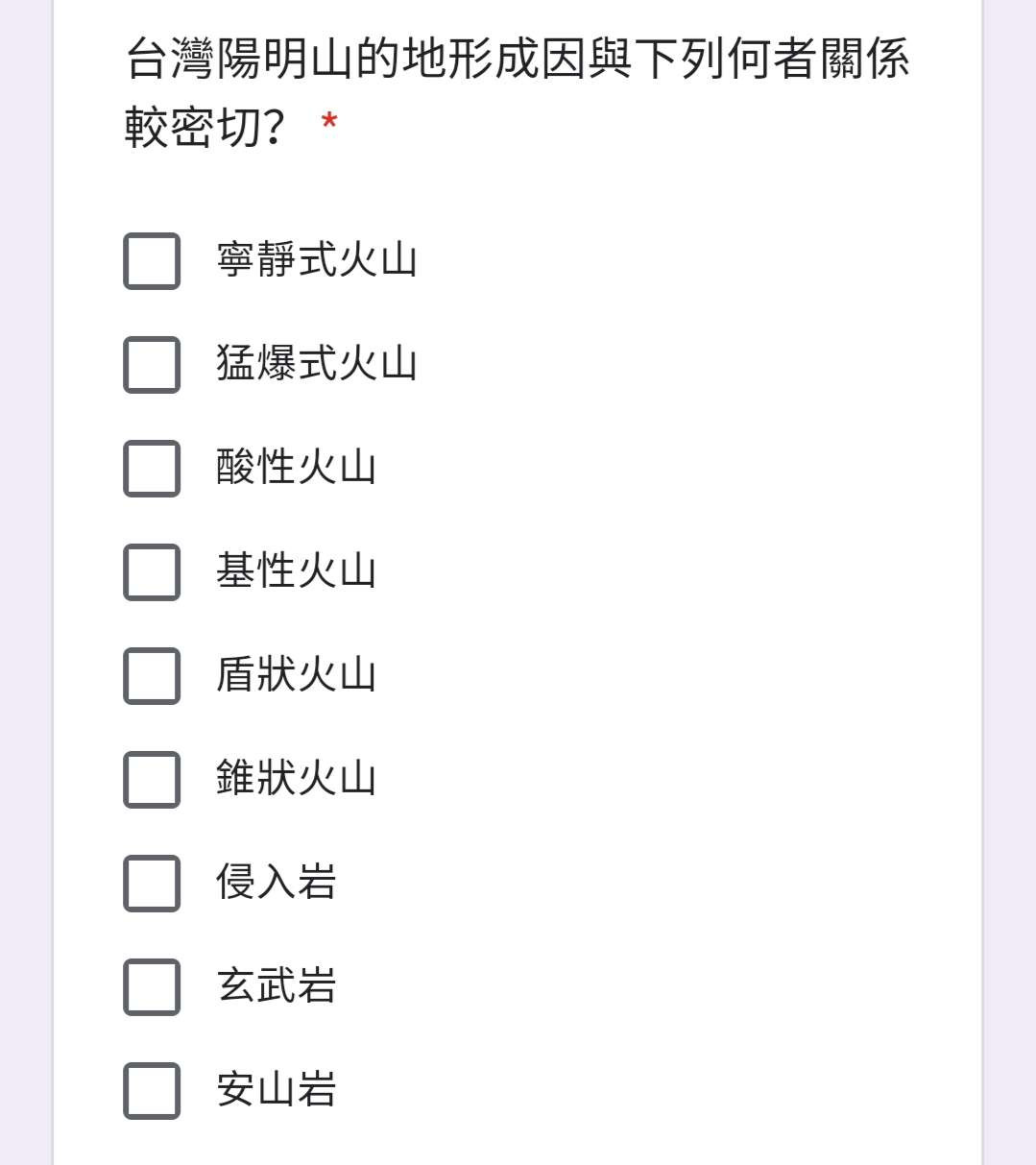Check the 寧靜式火山 checkbox
The image size is (1036, 1165).
[152, 261]
